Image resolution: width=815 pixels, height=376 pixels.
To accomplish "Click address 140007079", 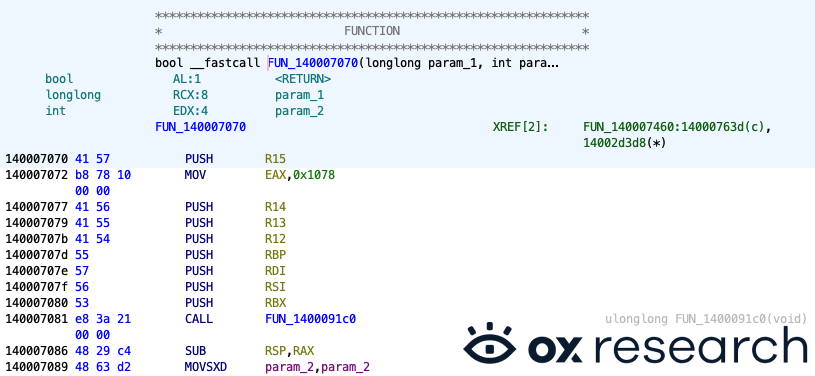I will pyautogui.click(x=37, y=223).
